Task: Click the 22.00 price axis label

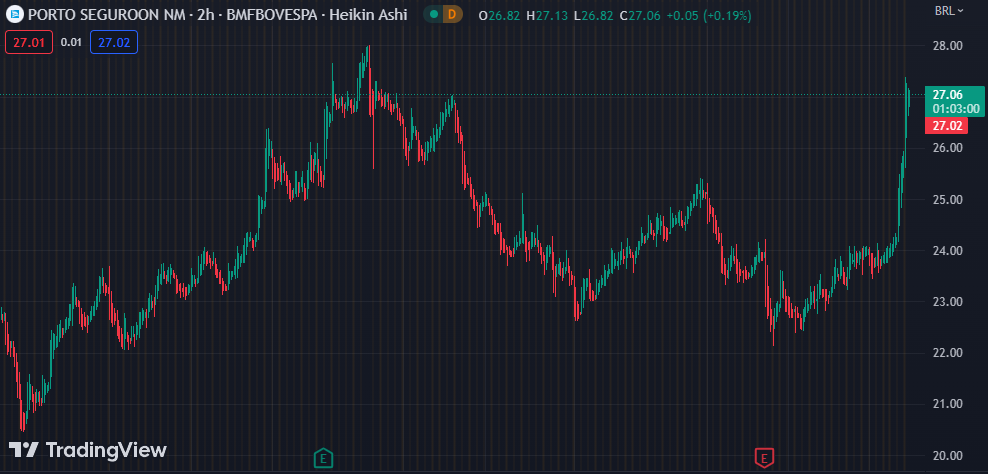Action: click(x=947, y=353)
